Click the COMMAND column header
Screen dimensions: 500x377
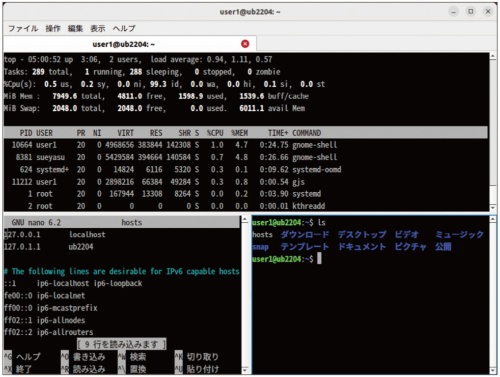tap(307, 133)
